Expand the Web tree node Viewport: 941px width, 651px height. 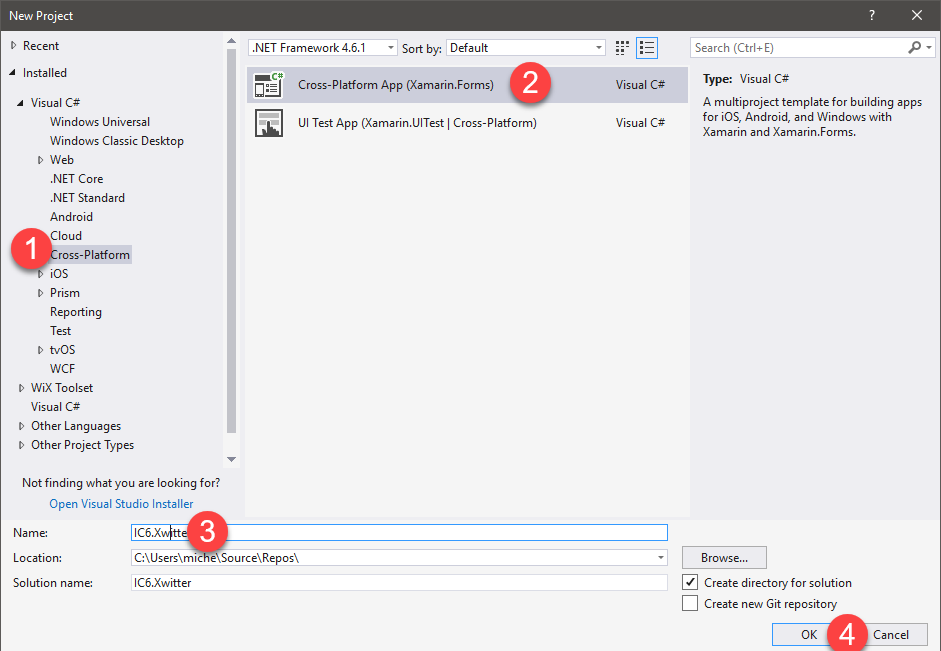41,160
